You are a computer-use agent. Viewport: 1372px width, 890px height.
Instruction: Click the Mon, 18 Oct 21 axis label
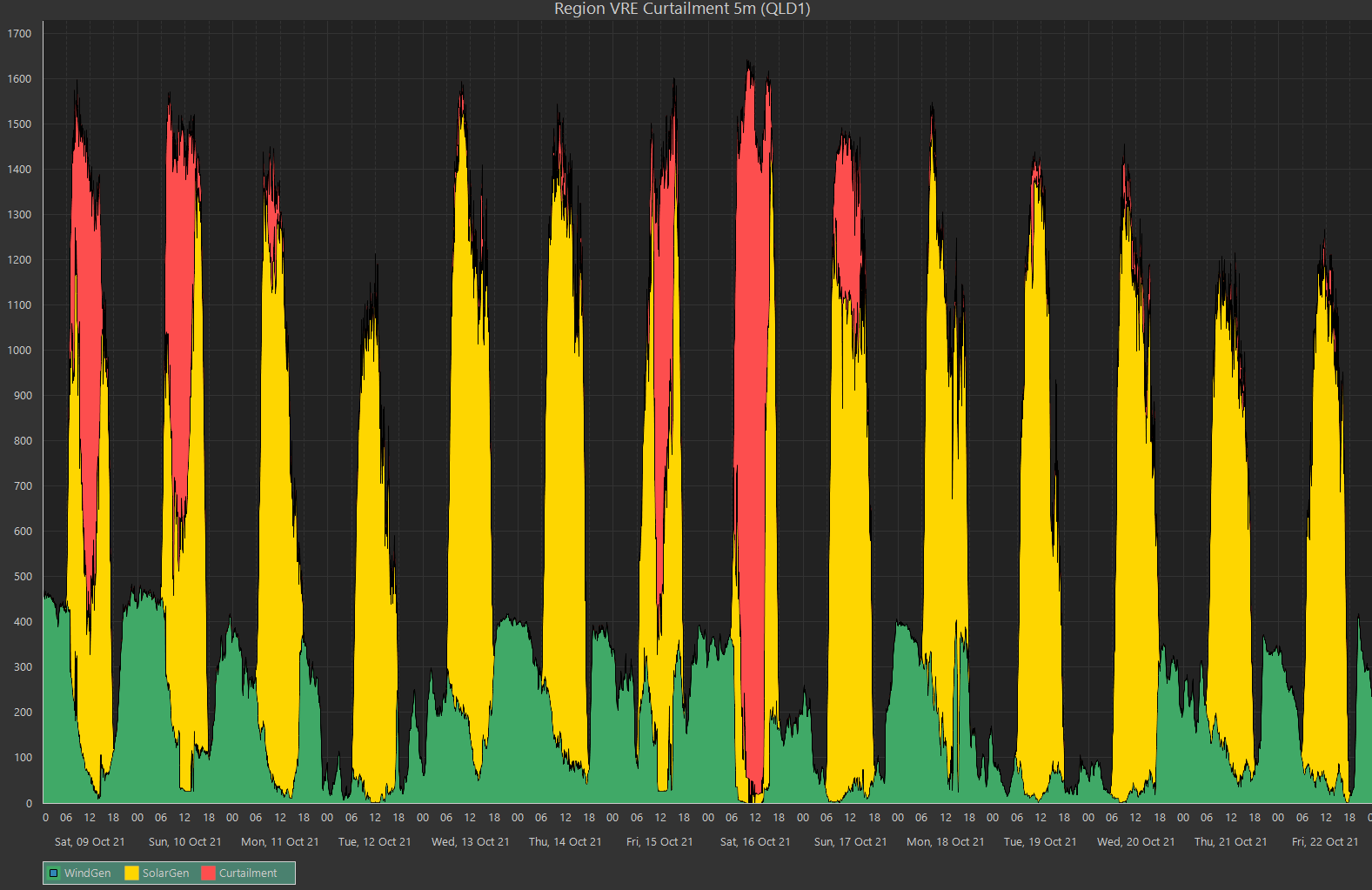click(945, 841)
